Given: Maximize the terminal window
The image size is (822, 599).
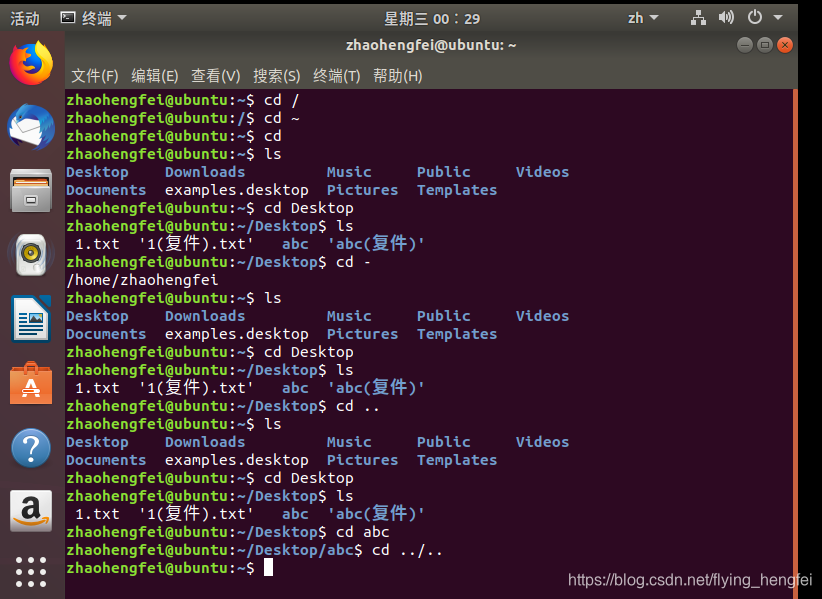Looking at the screenshot, I should [765, 45].
